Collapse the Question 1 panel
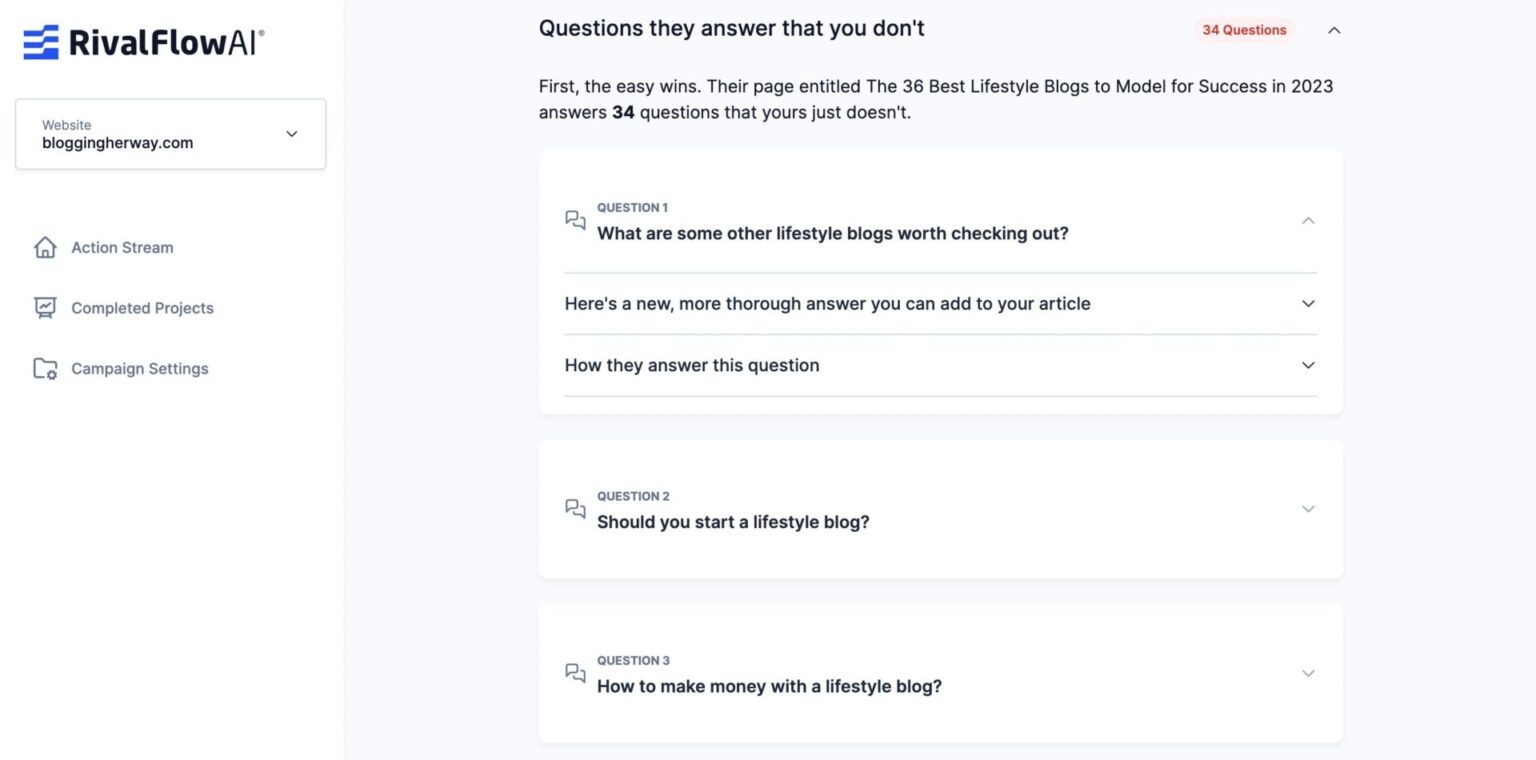The width and height of the screenshot is (1536, 760). [1308, 220]
